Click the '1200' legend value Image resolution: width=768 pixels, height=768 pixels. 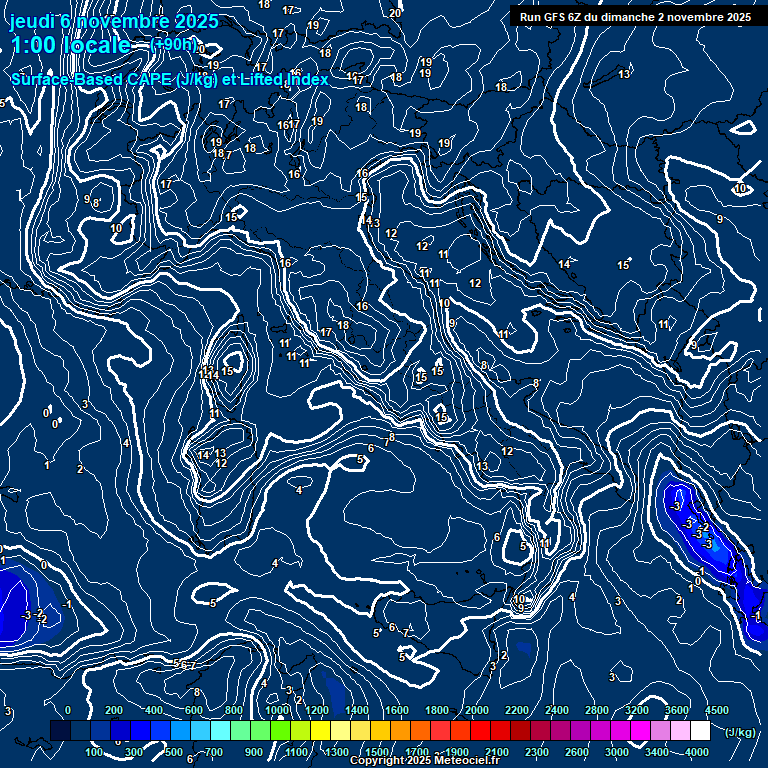(x=317, y=710)
